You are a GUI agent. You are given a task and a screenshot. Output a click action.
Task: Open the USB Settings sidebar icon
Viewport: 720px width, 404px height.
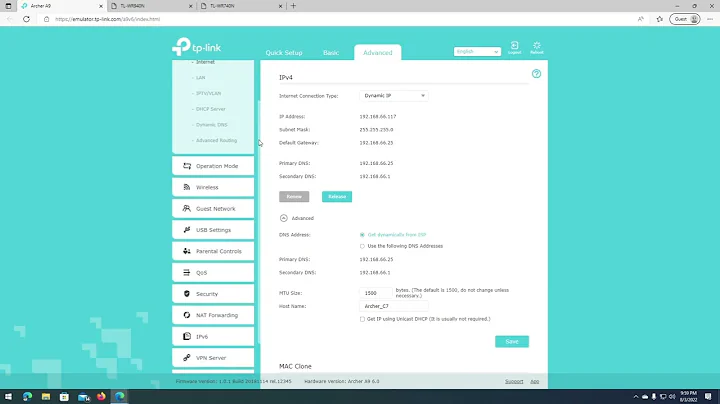click(186, 230)
